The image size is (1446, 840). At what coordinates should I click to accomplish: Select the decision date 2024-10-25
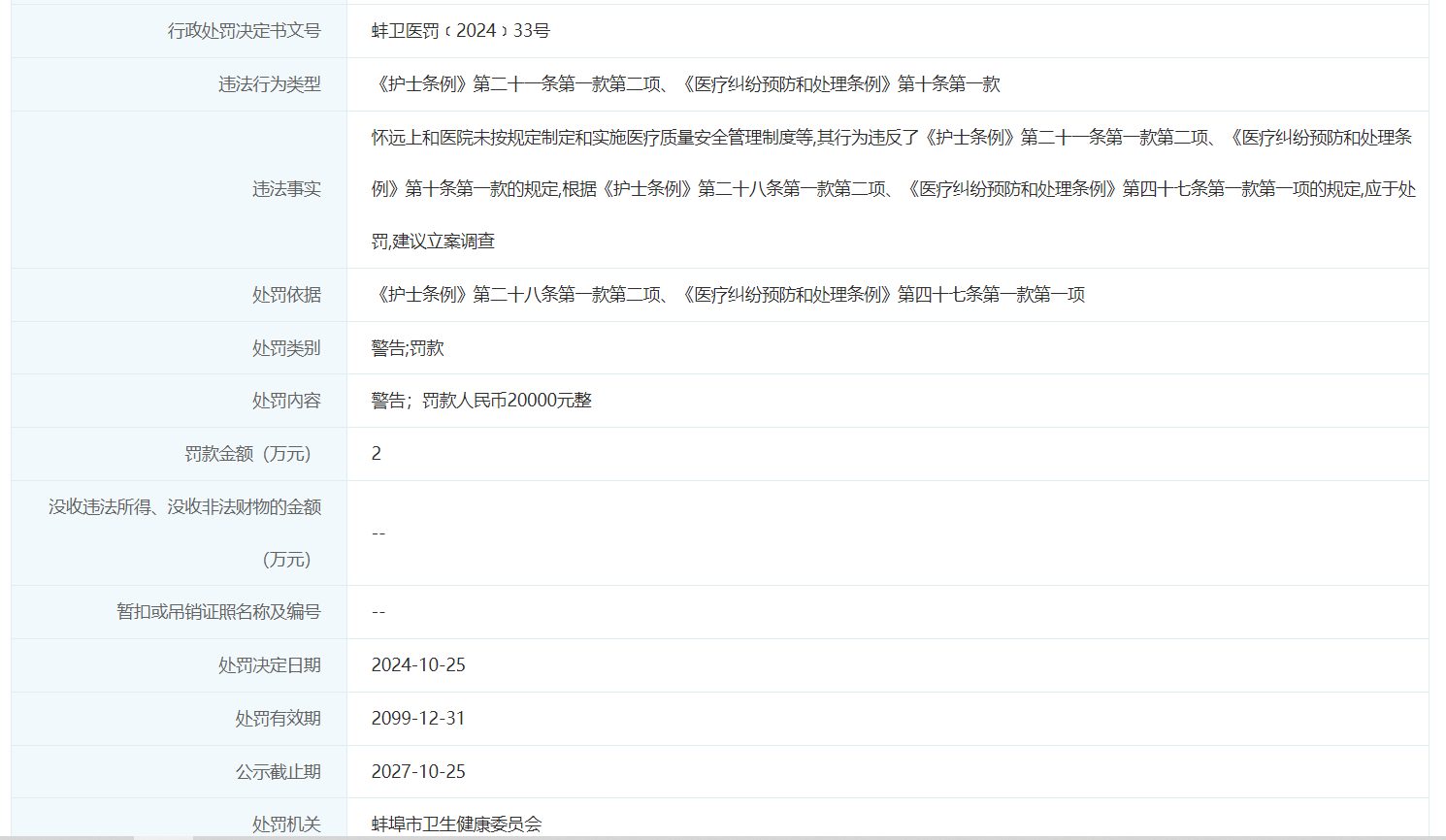point(418,665)
